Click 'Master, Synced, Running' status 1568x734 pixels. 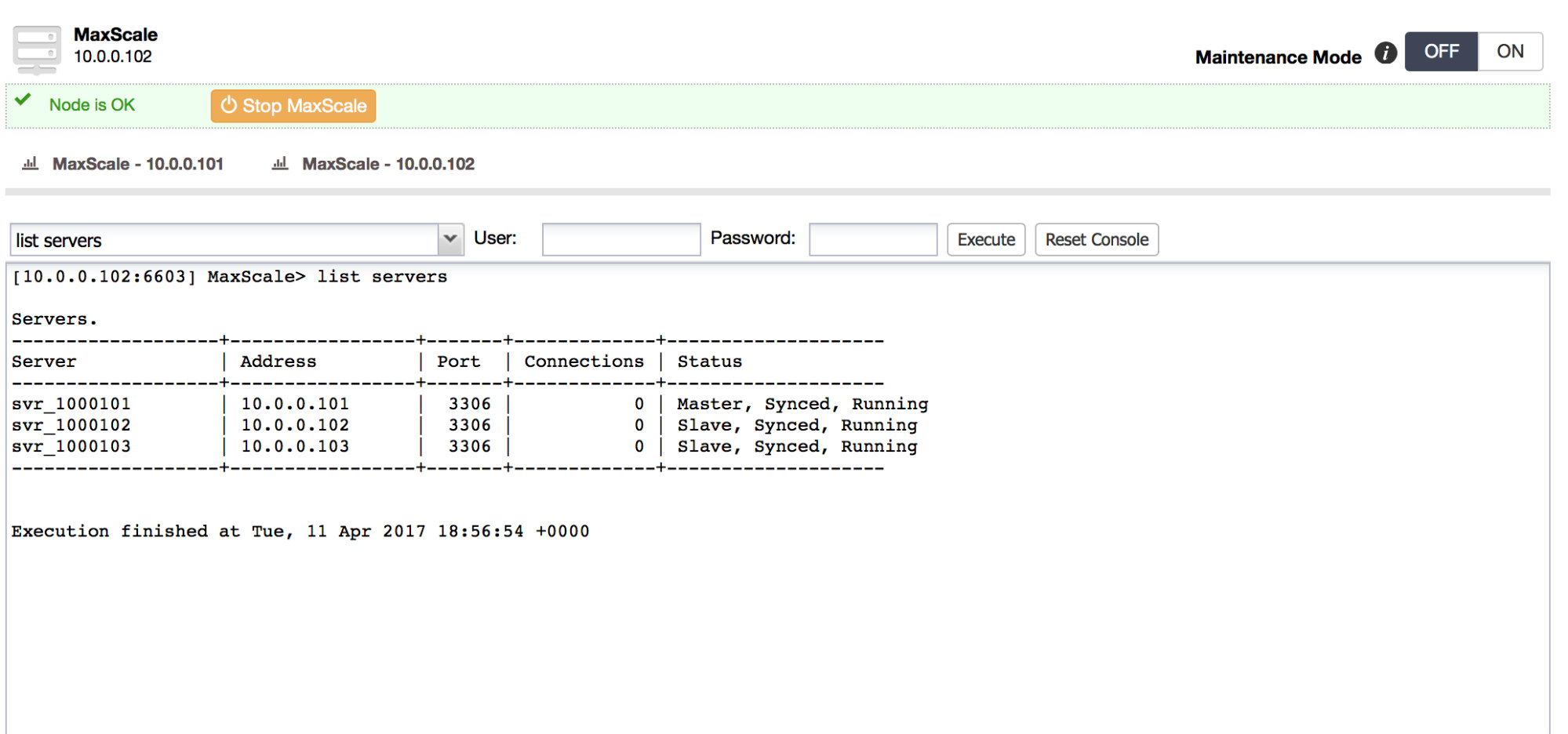tap(802, 404)
